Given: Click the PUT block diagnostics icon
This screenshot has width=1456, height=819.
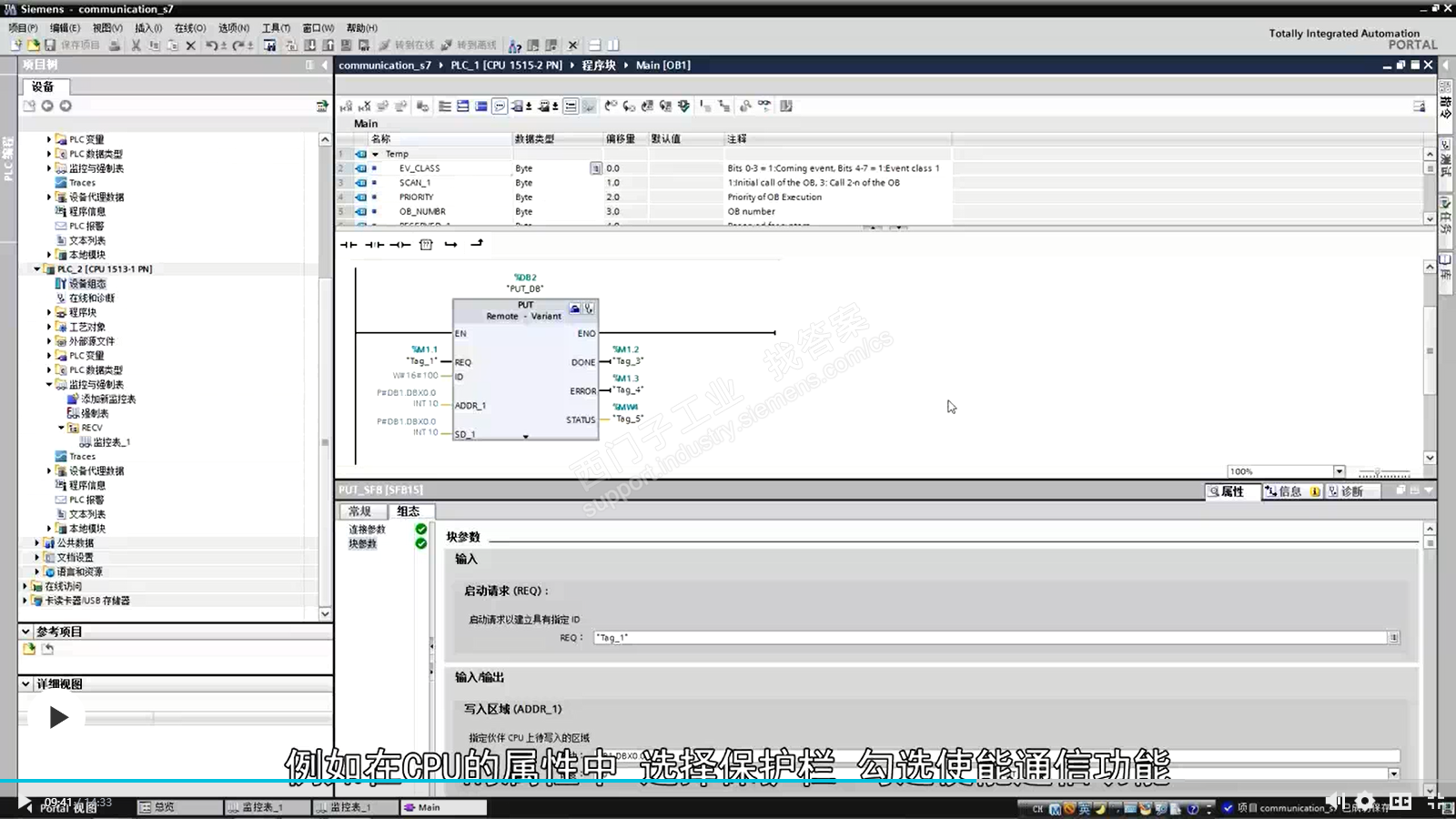Looking at the screenshot, I should pyautogui.click(x=589, y=308).
